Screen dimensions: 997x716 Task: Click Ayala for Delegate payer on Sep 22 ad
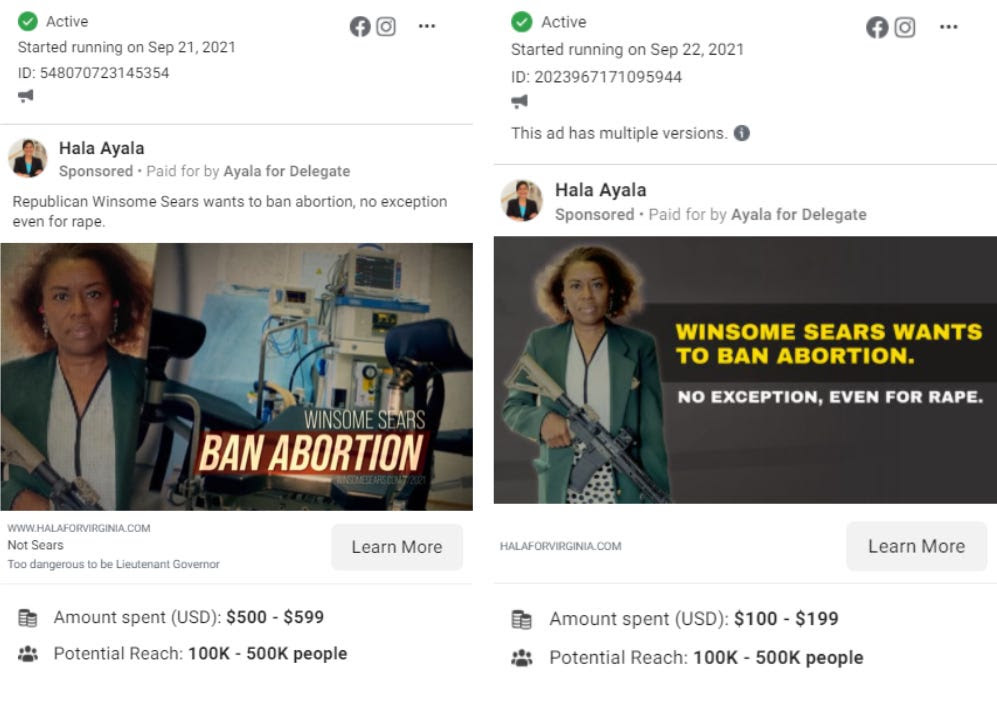(799, 214)
